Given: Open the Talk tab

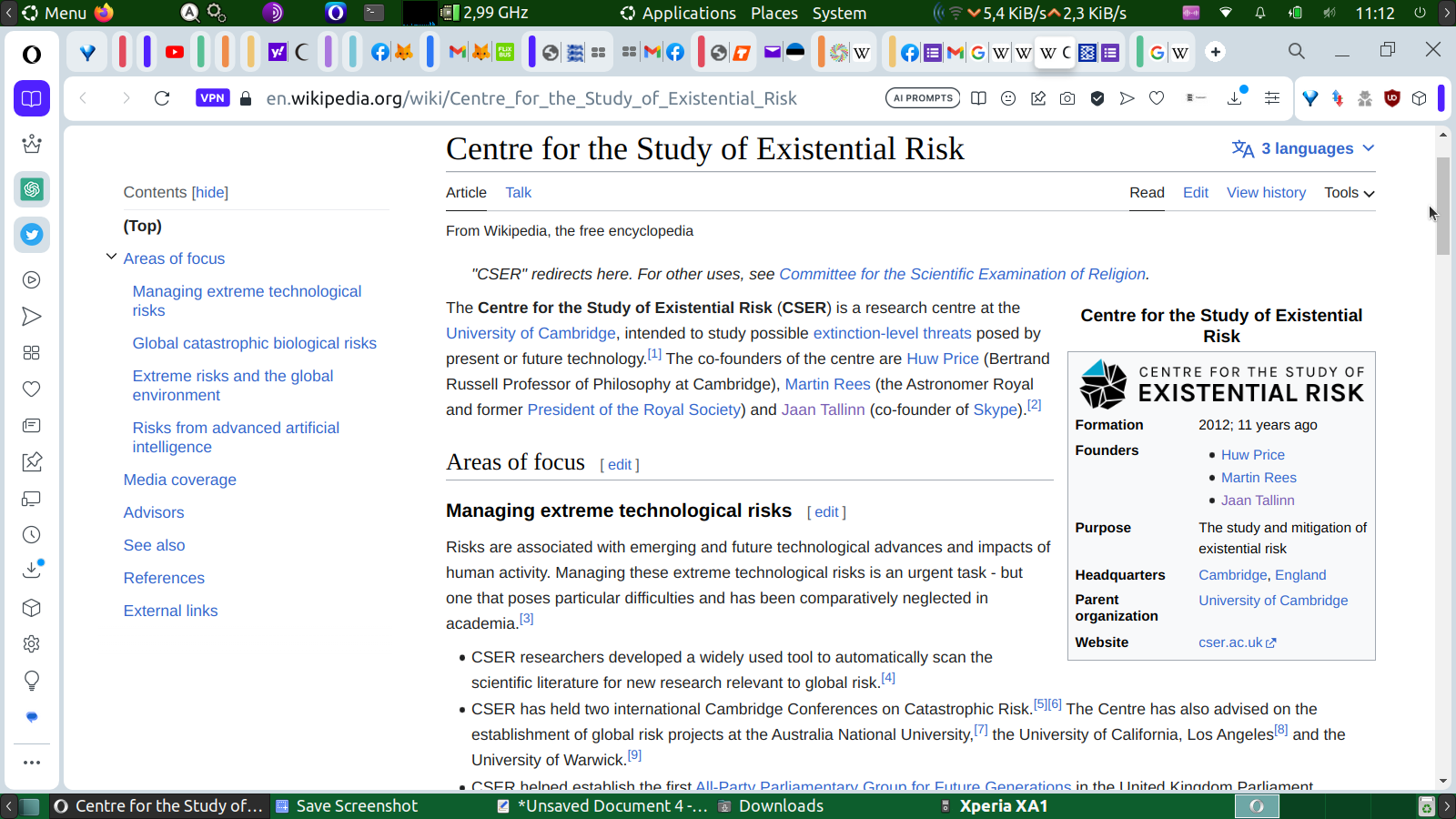Looking at the screenshot, I should tap(519, 193).
